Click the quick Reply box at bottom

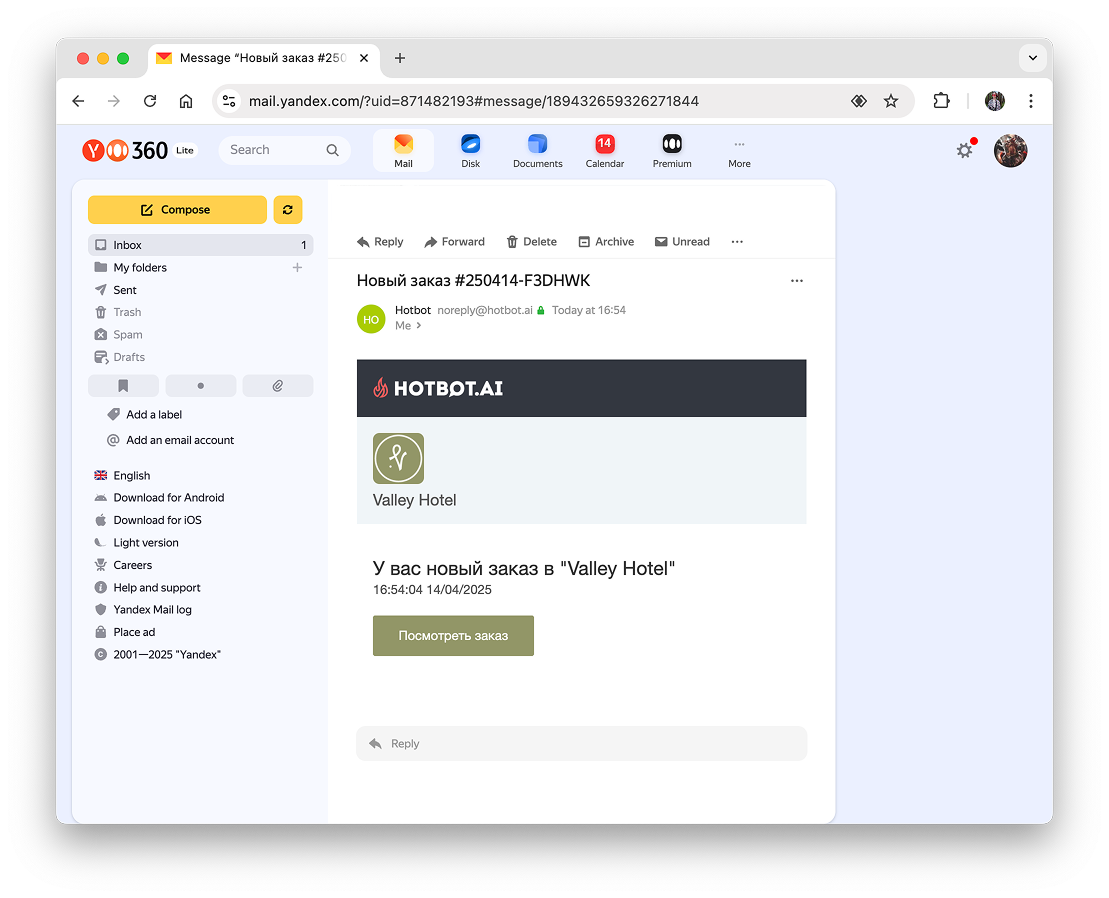tap(581, 744)
